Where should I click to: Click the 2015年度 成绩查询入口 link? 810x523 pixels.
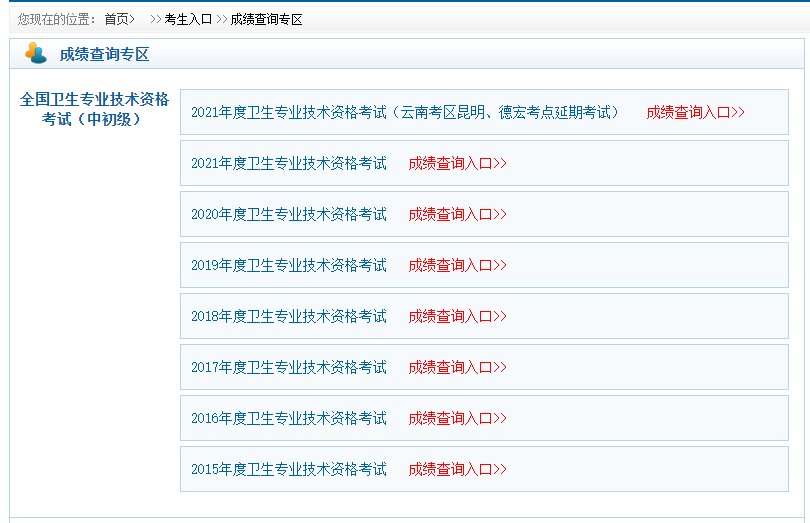click(457, 469)
